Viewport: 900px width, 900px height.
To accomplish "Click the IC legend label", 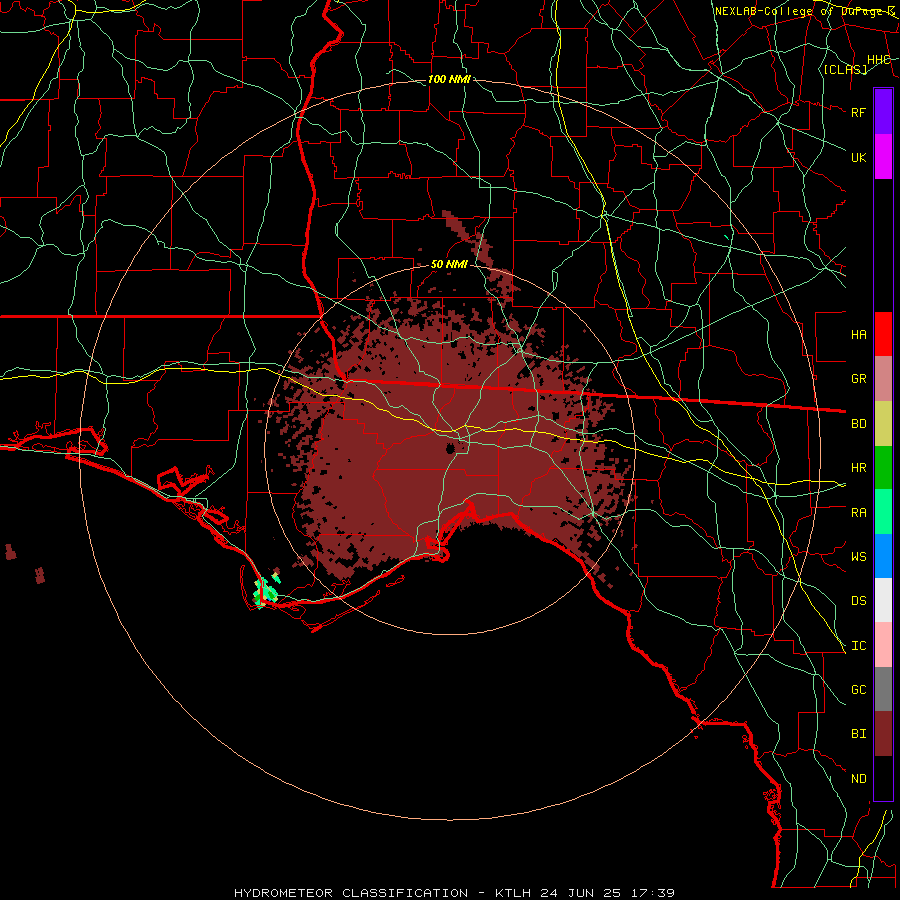I will [859, 646].
